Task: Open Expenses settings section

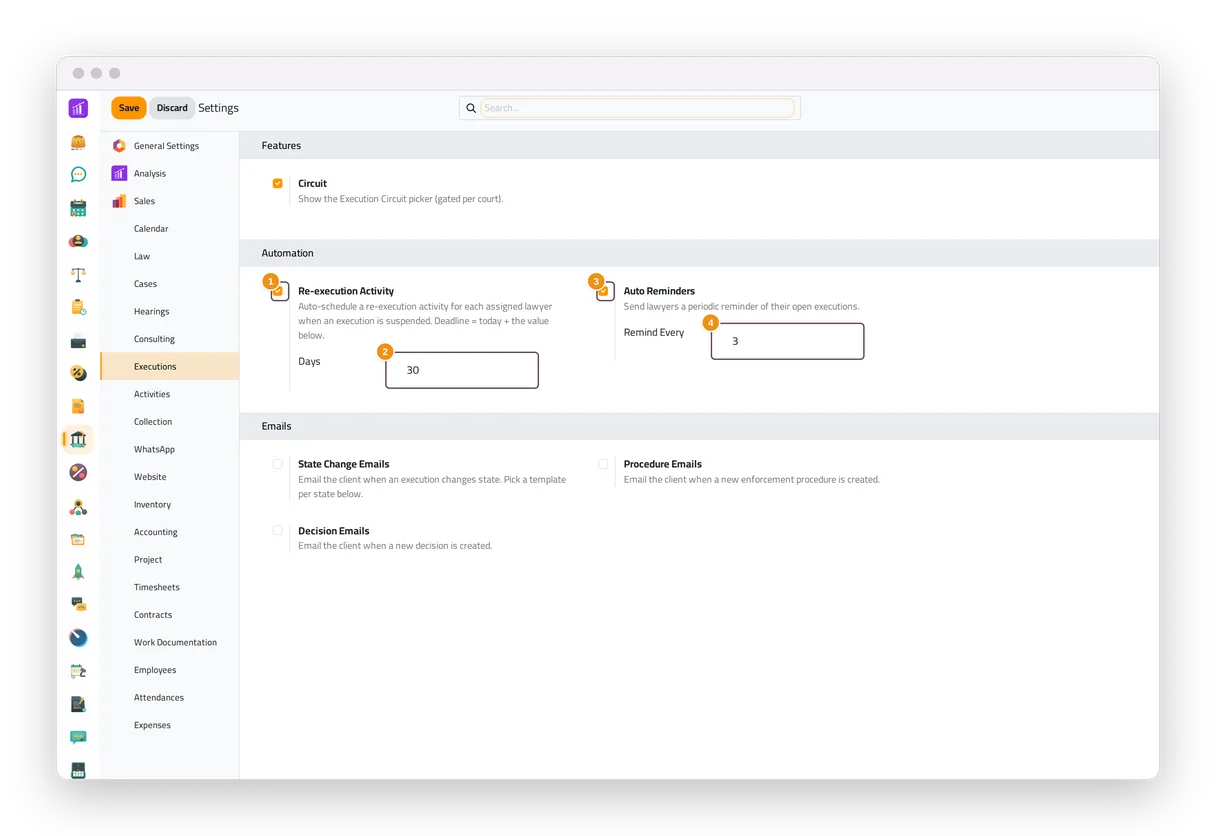Action: (x=170, y=726)
